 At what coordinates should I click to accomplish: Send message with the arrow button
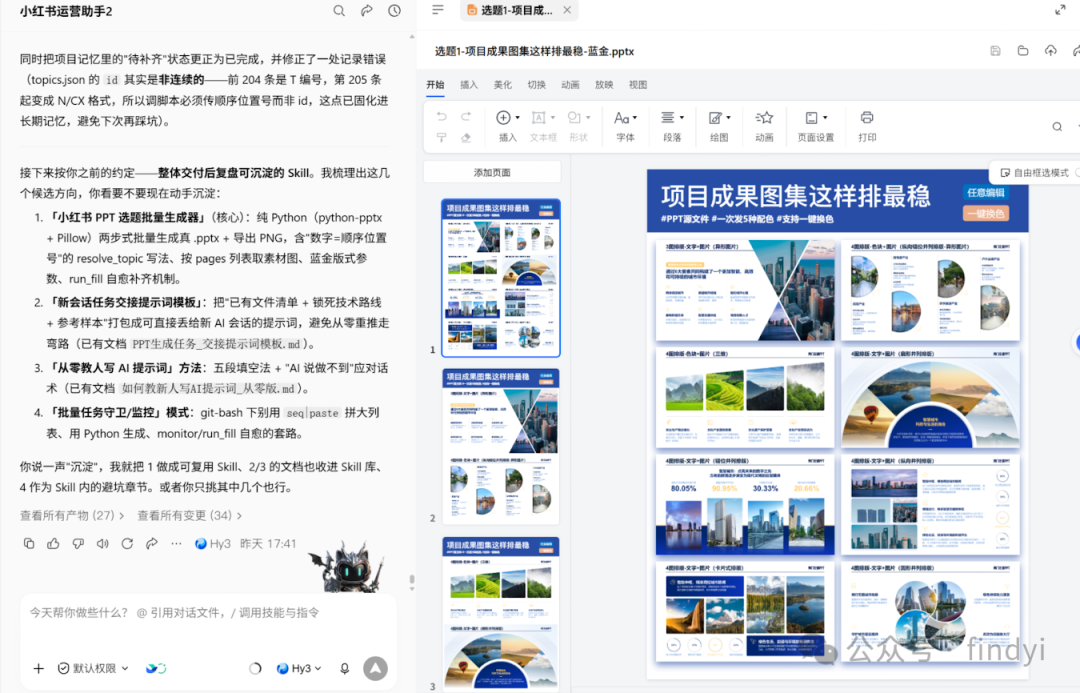tap(375, 668)
